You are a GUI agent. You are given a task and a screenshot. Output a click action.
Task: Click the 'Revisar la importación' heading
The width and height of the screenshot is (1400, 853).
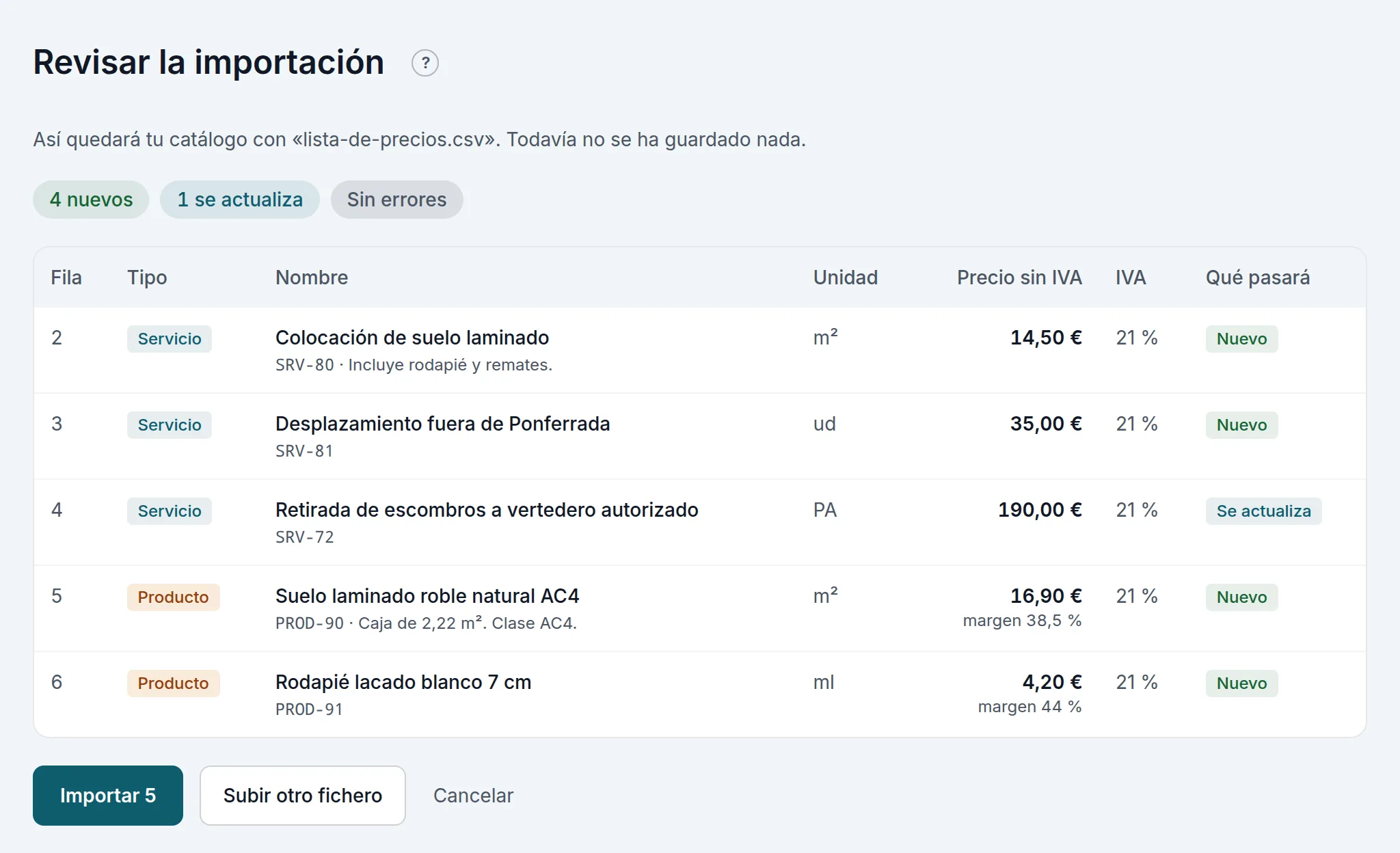click(x=208, y=63)
